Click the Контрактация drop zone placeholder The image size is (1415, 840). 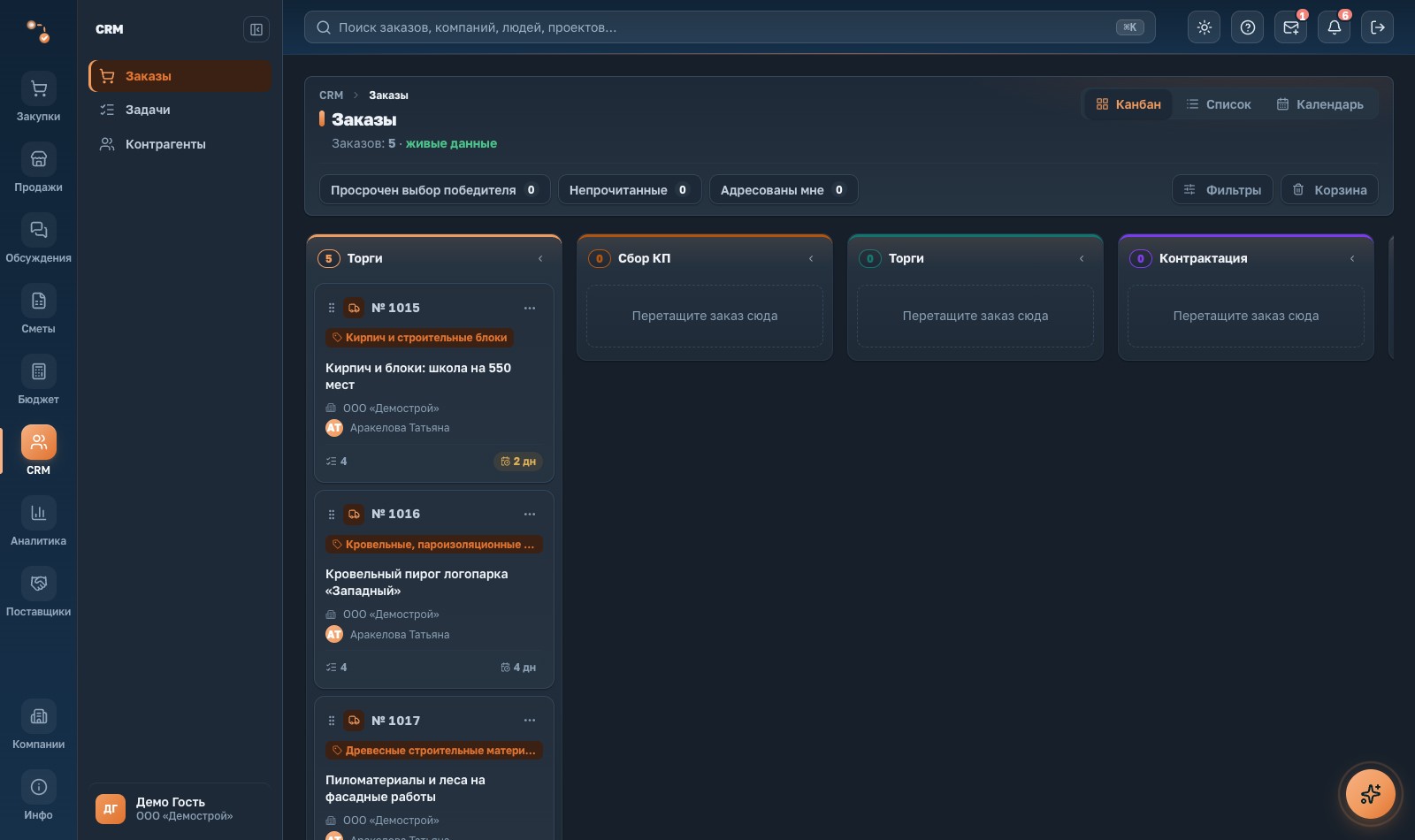1246,316
